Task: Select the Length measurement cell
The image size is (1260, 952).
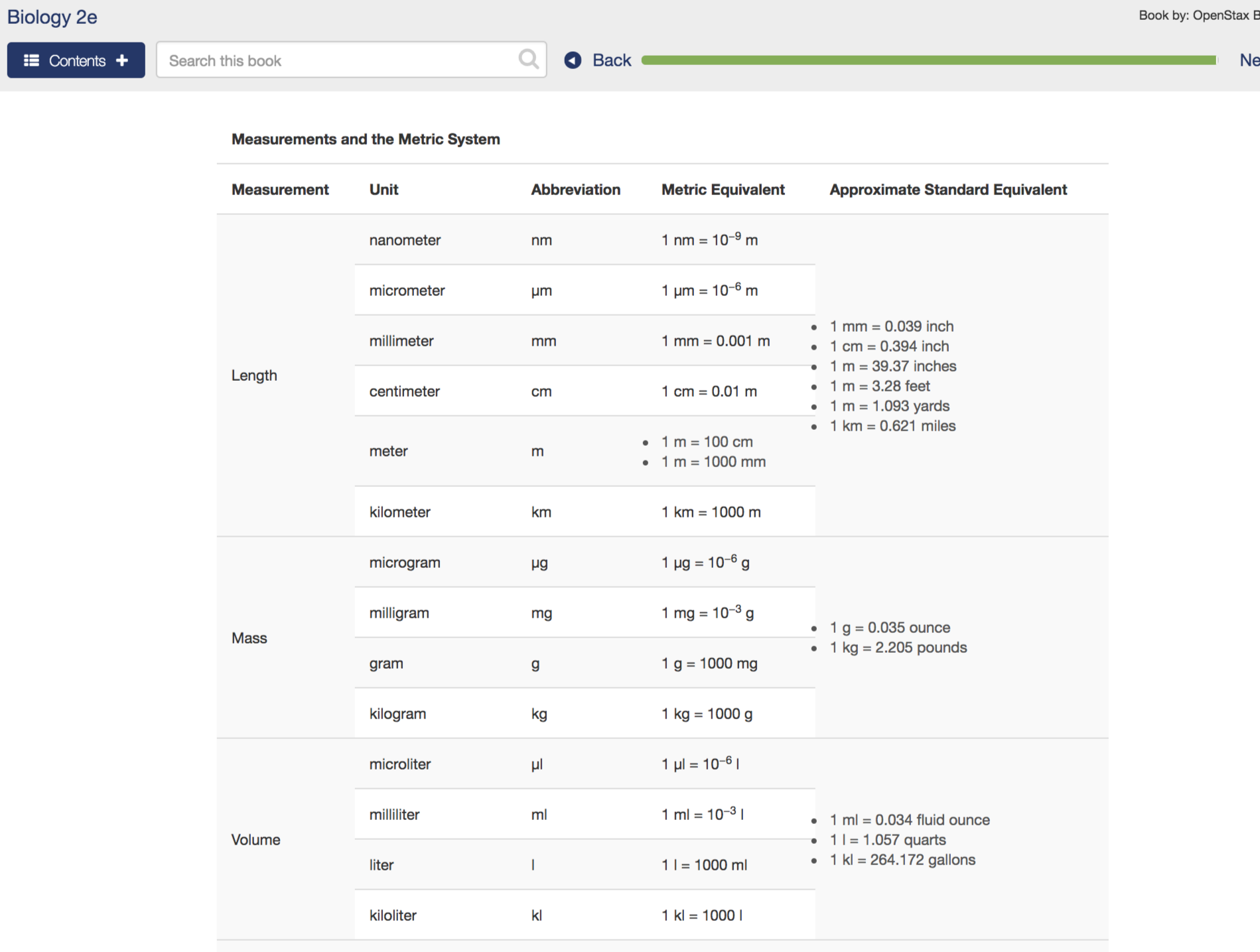Action: (x=254, y=375)
